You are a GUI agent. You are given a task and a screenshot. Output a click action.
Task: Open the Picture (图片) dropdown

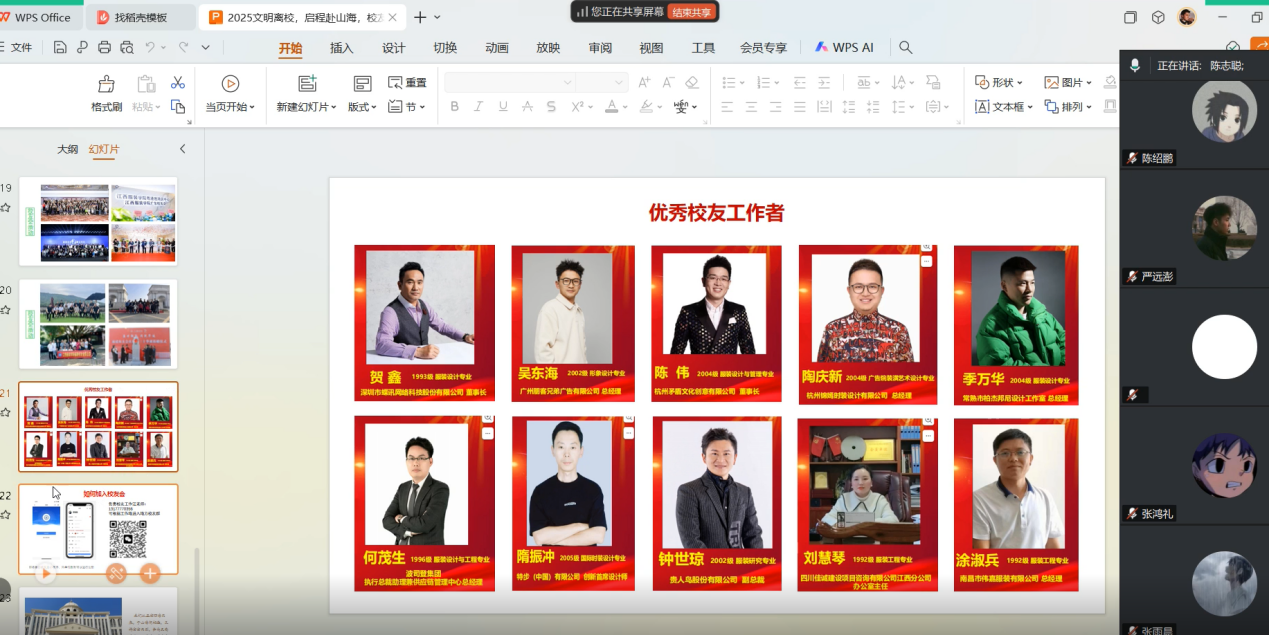click(x=1069, y=83)
